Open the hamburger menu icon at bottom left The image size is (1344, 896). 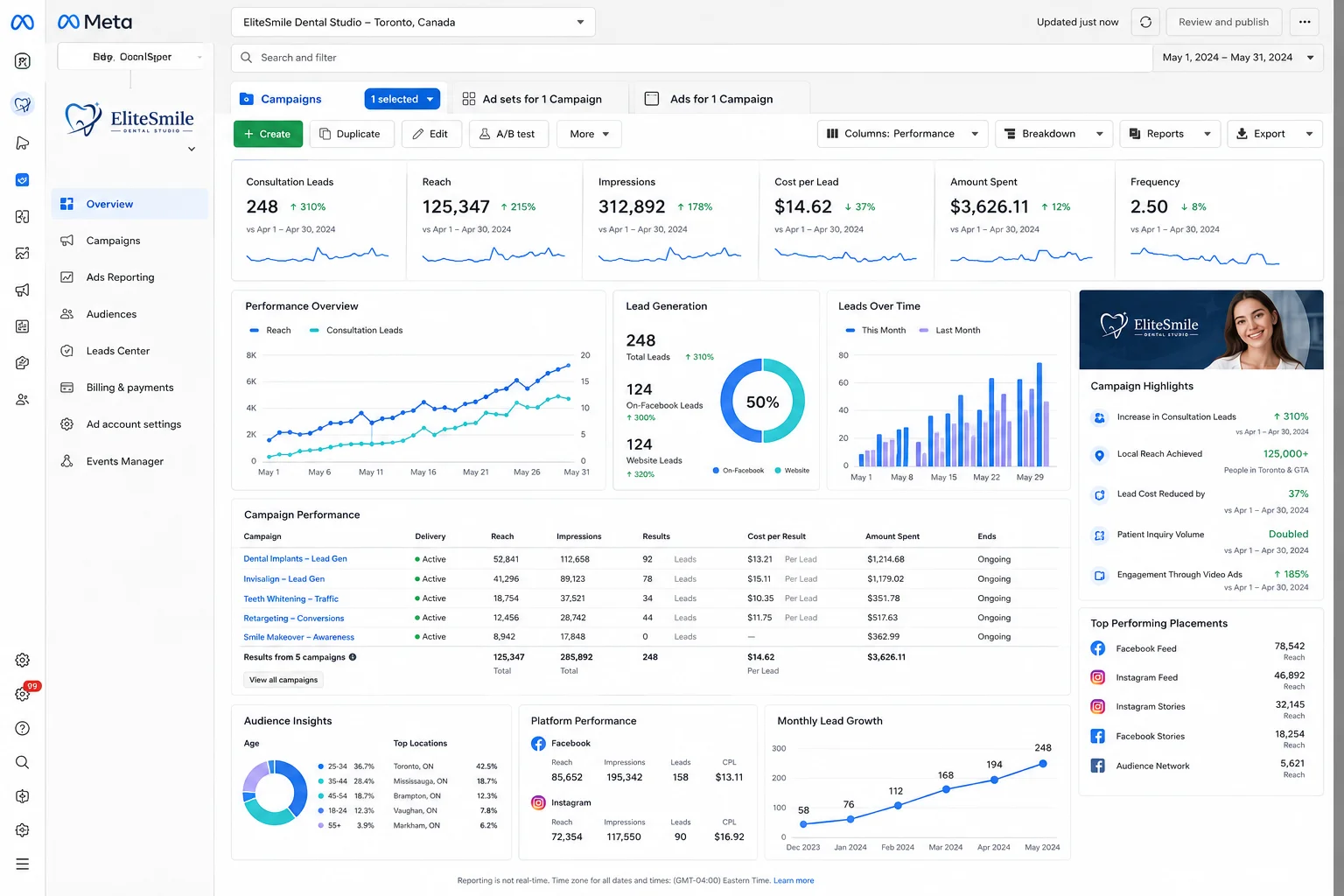point(23,864)
